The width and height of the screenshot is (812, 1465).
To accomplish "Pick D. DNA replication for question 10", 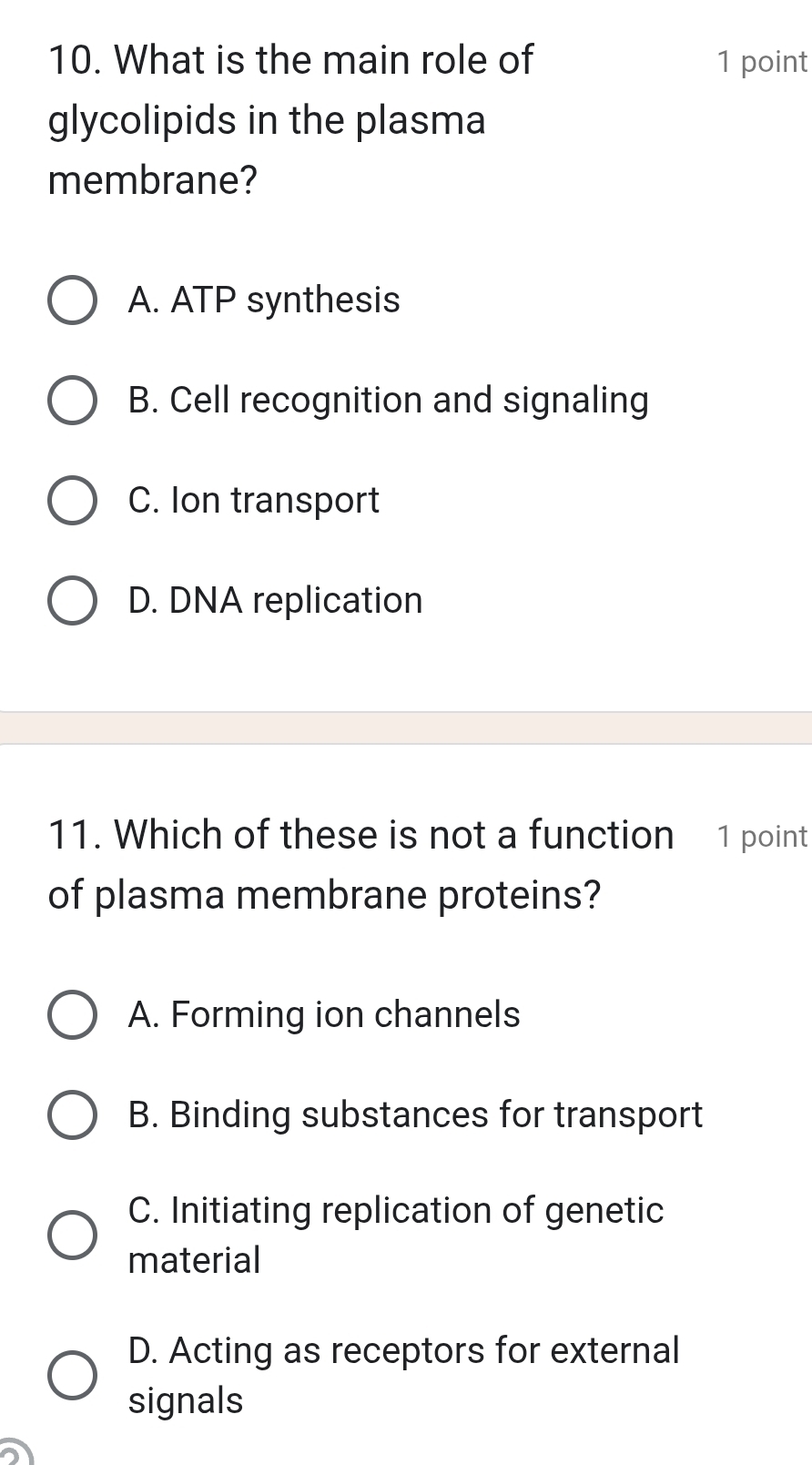I will click(x=71, y=600).
